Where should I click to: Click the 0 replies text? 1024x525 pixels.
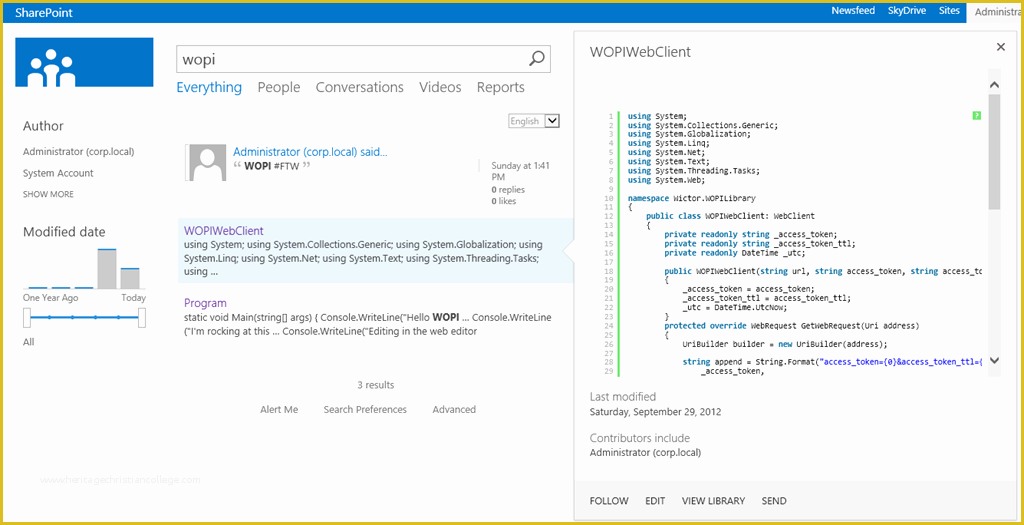coord(508,189)
